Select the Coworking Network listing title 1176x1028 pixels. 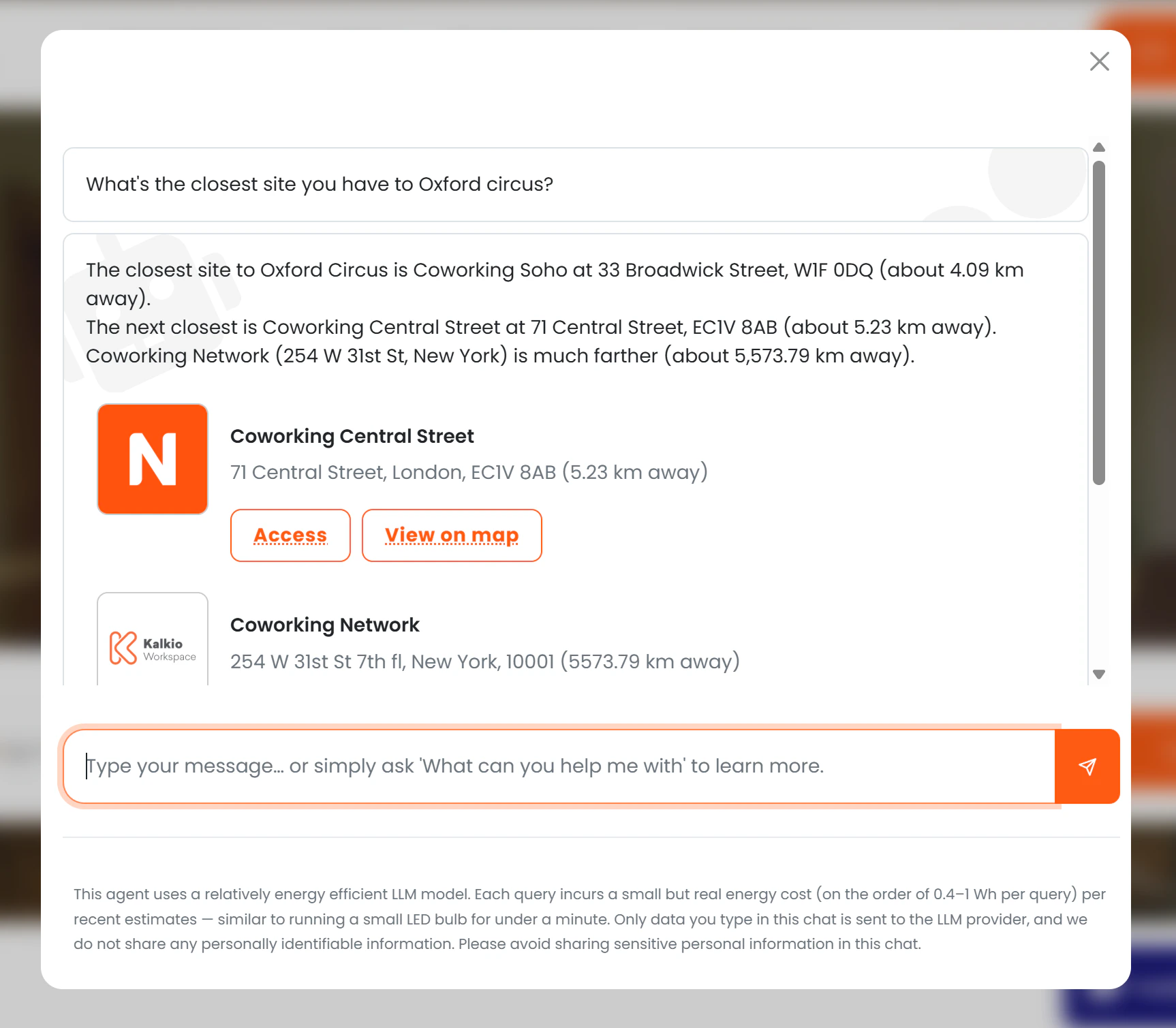point(325,625)
